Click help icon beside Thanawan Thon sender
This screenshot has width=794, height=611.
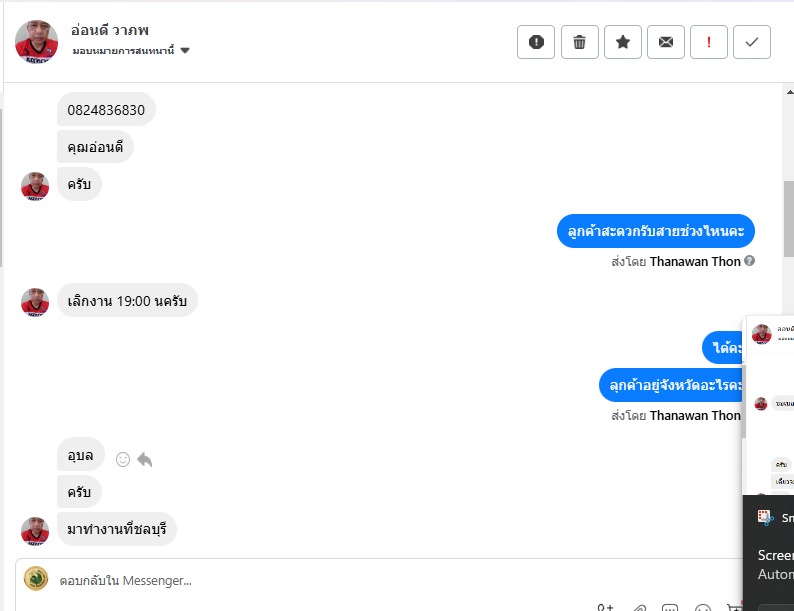point(749,261)
